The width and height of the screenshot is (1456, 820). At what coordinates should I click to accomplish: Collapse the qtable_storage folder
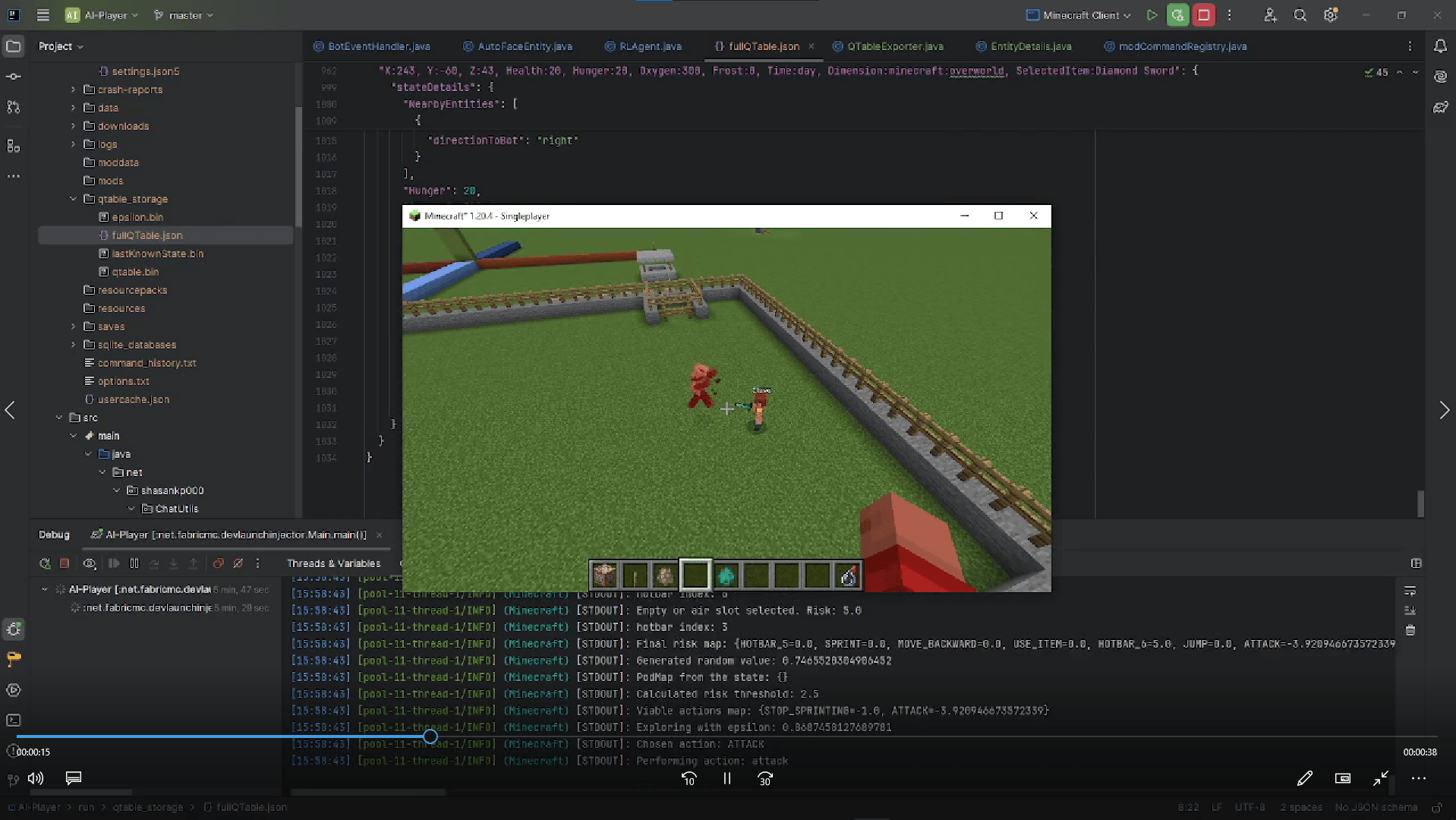73,199
